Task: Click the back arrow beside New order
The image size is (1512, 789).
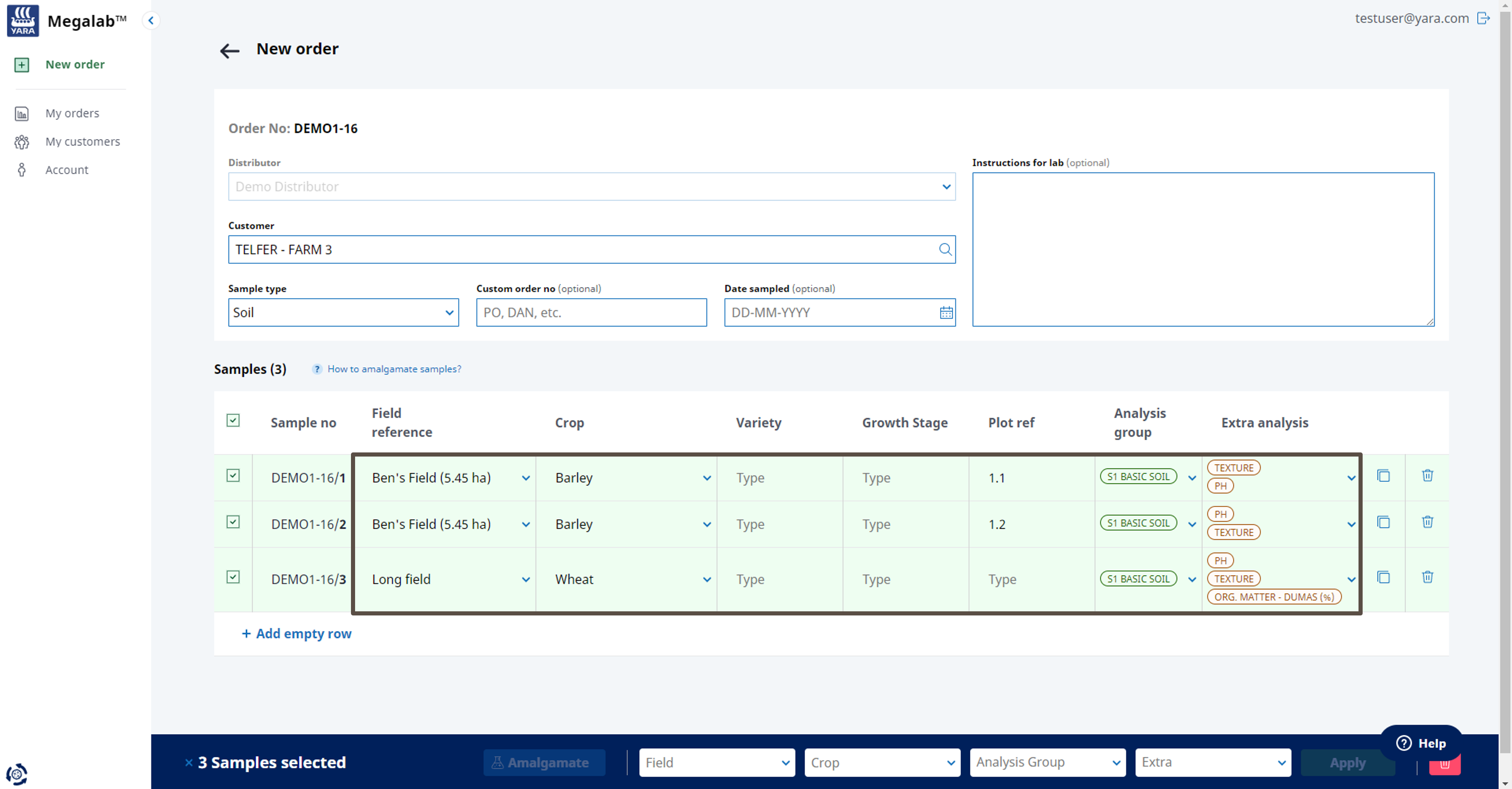Action: (x=230, y=51)
